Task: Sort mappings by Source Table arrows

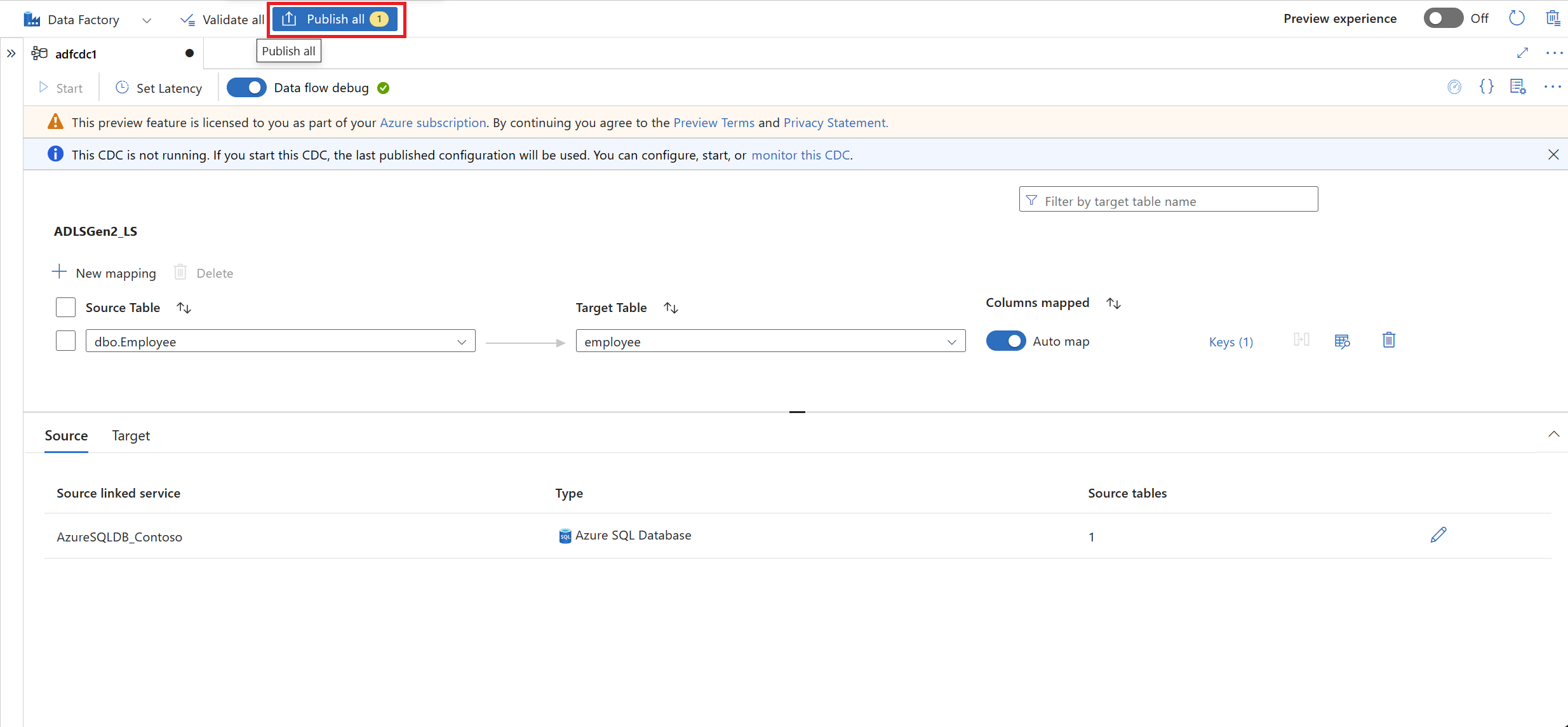Action: 184,308
